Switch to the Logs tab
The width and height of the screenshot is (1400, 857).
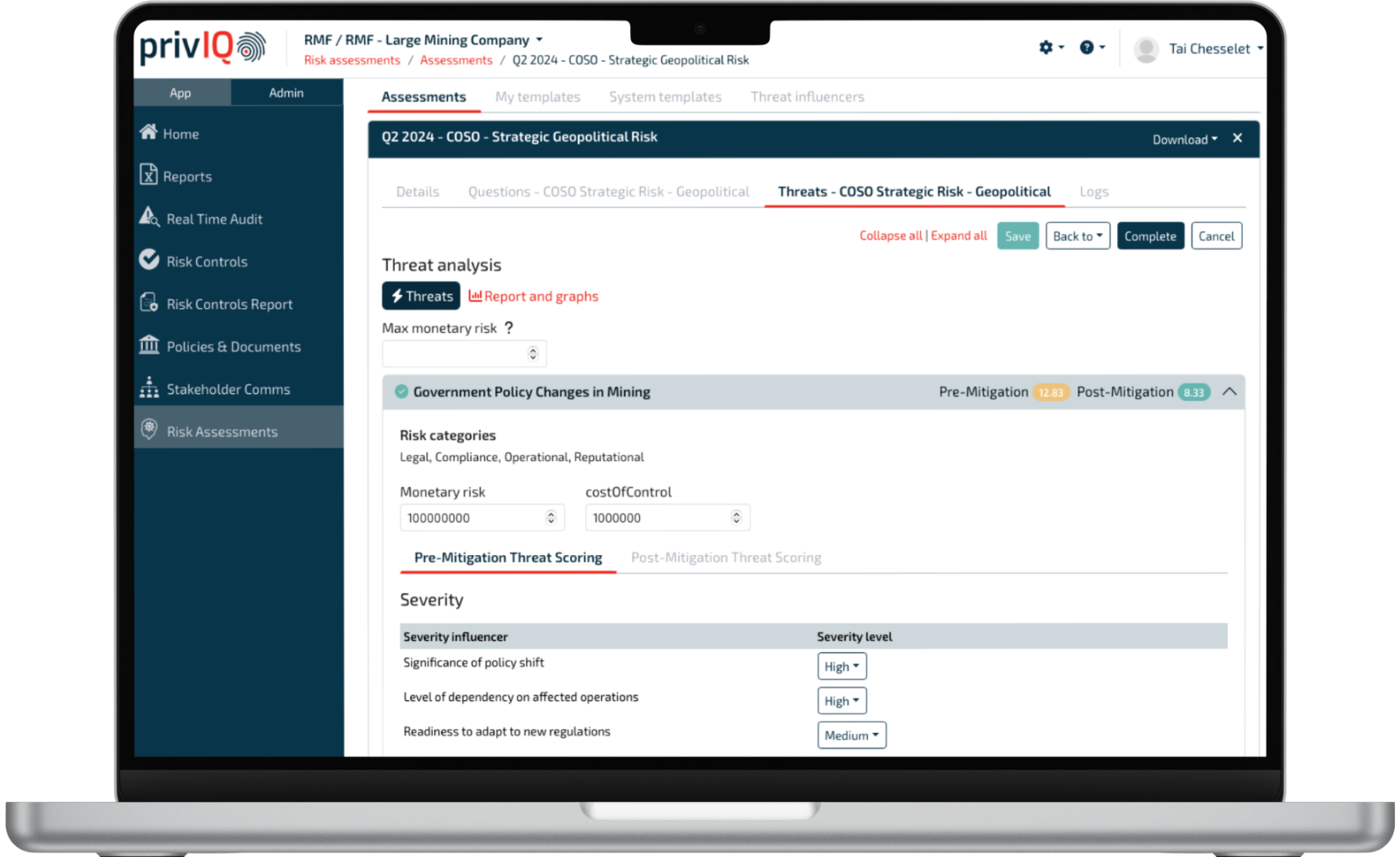(1093, 191)
